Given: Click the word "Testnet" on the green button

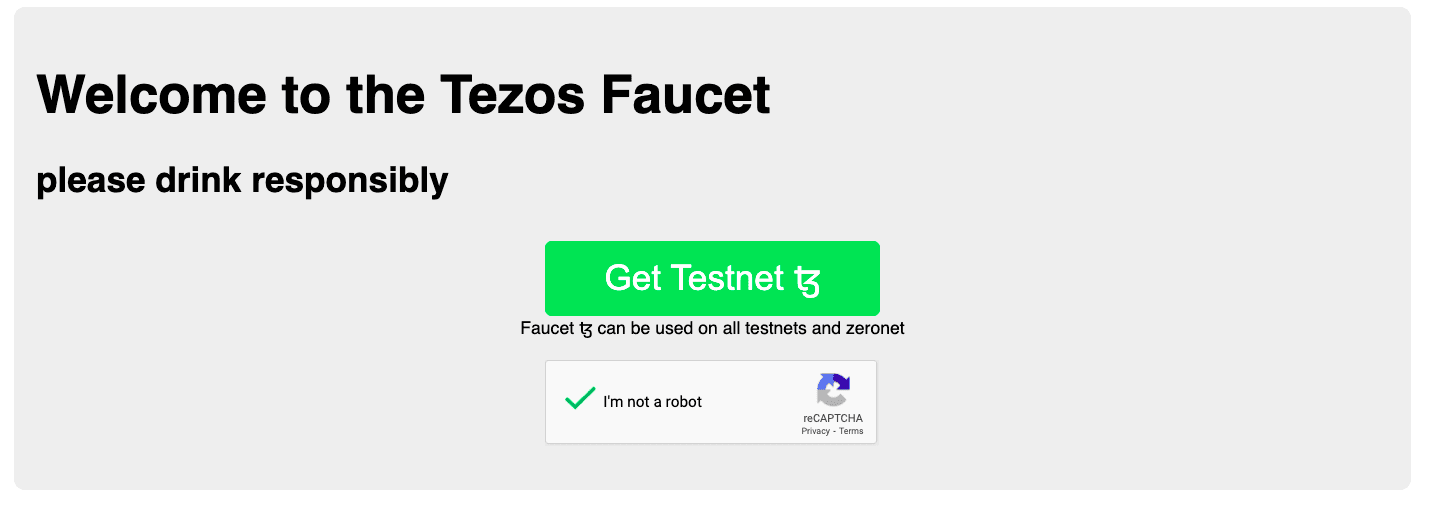Looking at the screenshot, I should click(x=726, y=278).
